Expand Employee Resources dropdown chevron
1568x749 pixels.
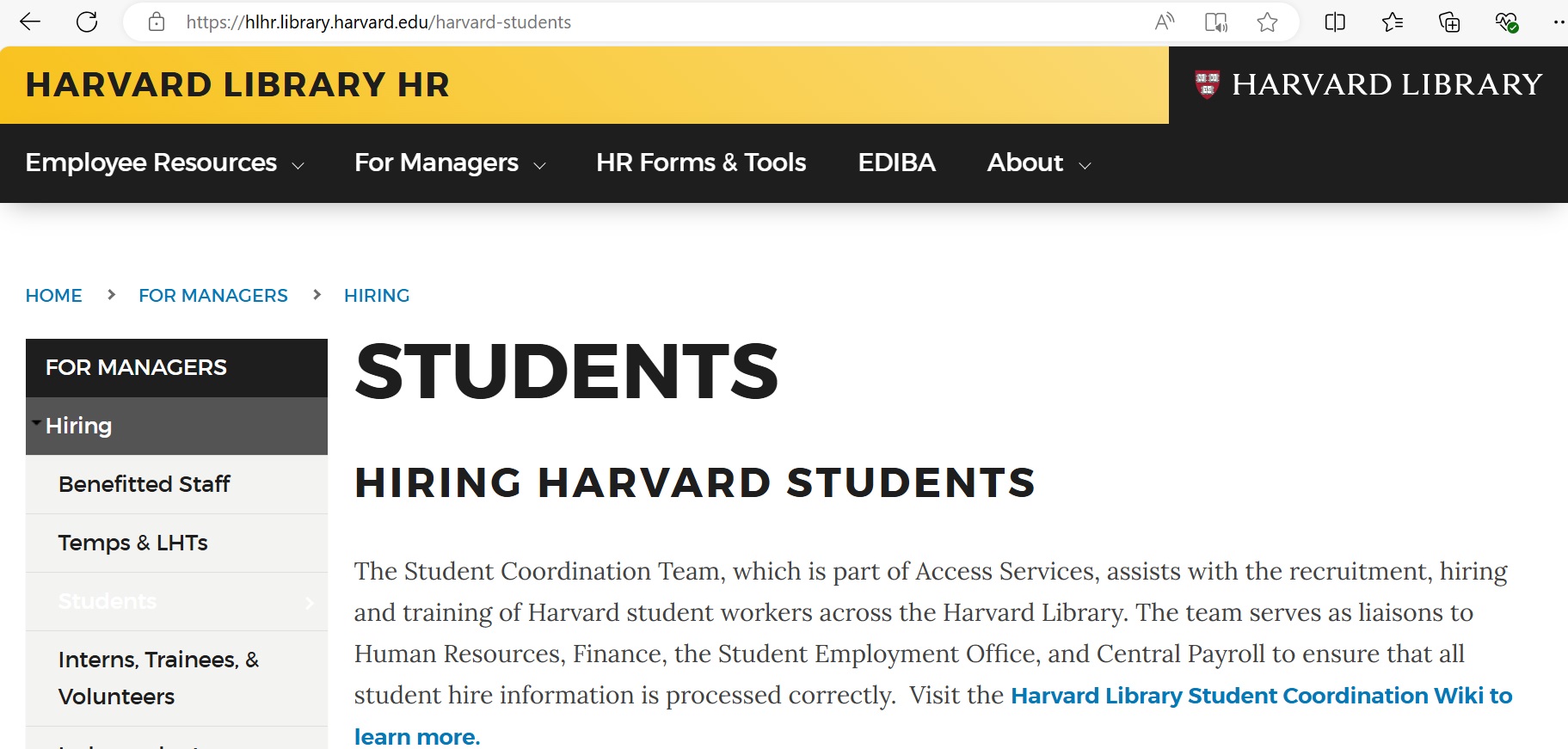coord(298,165)
